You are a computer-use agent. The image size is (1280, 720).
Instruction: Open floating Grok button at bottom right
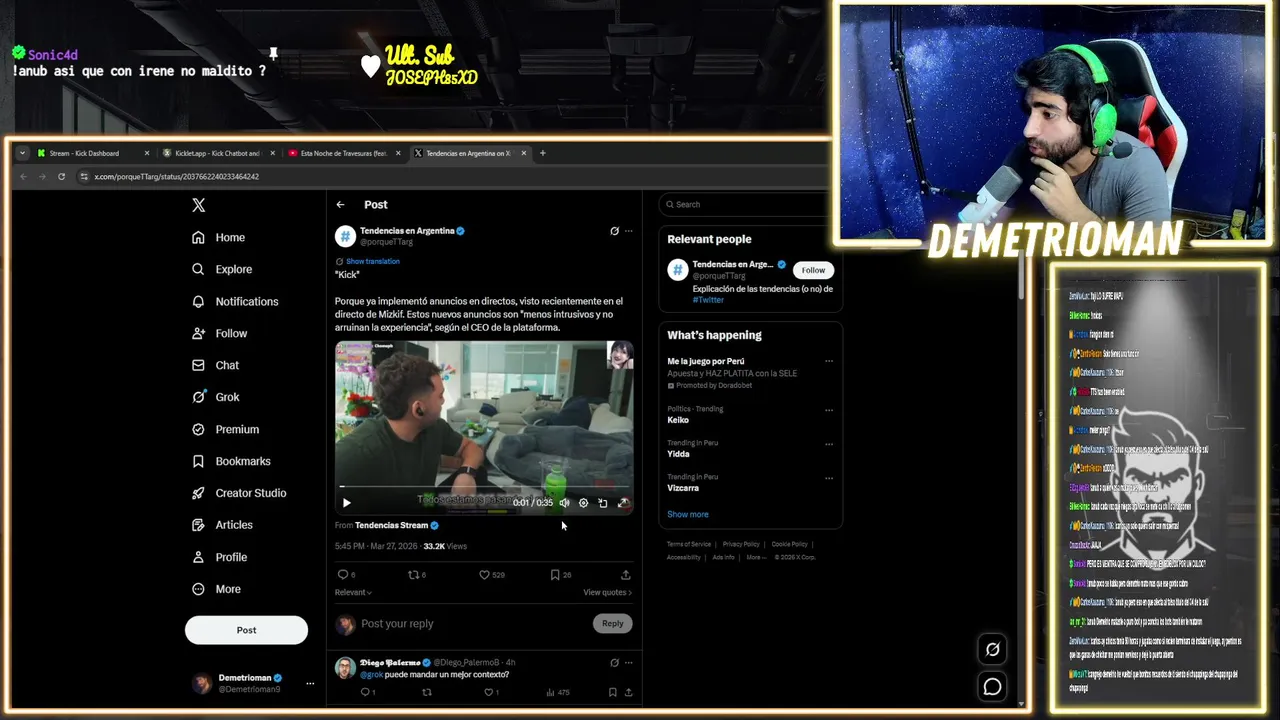(x=992, y=649)
